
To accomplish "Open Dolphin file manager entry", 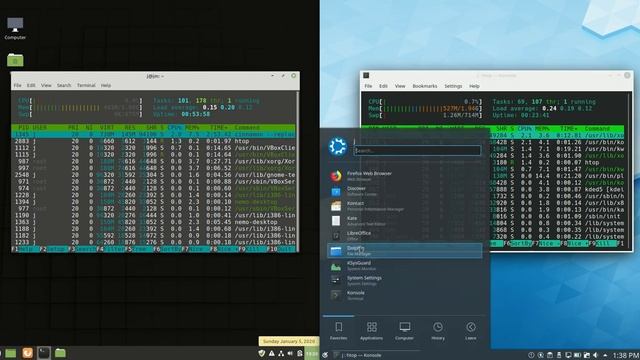I will pos(404,251).
